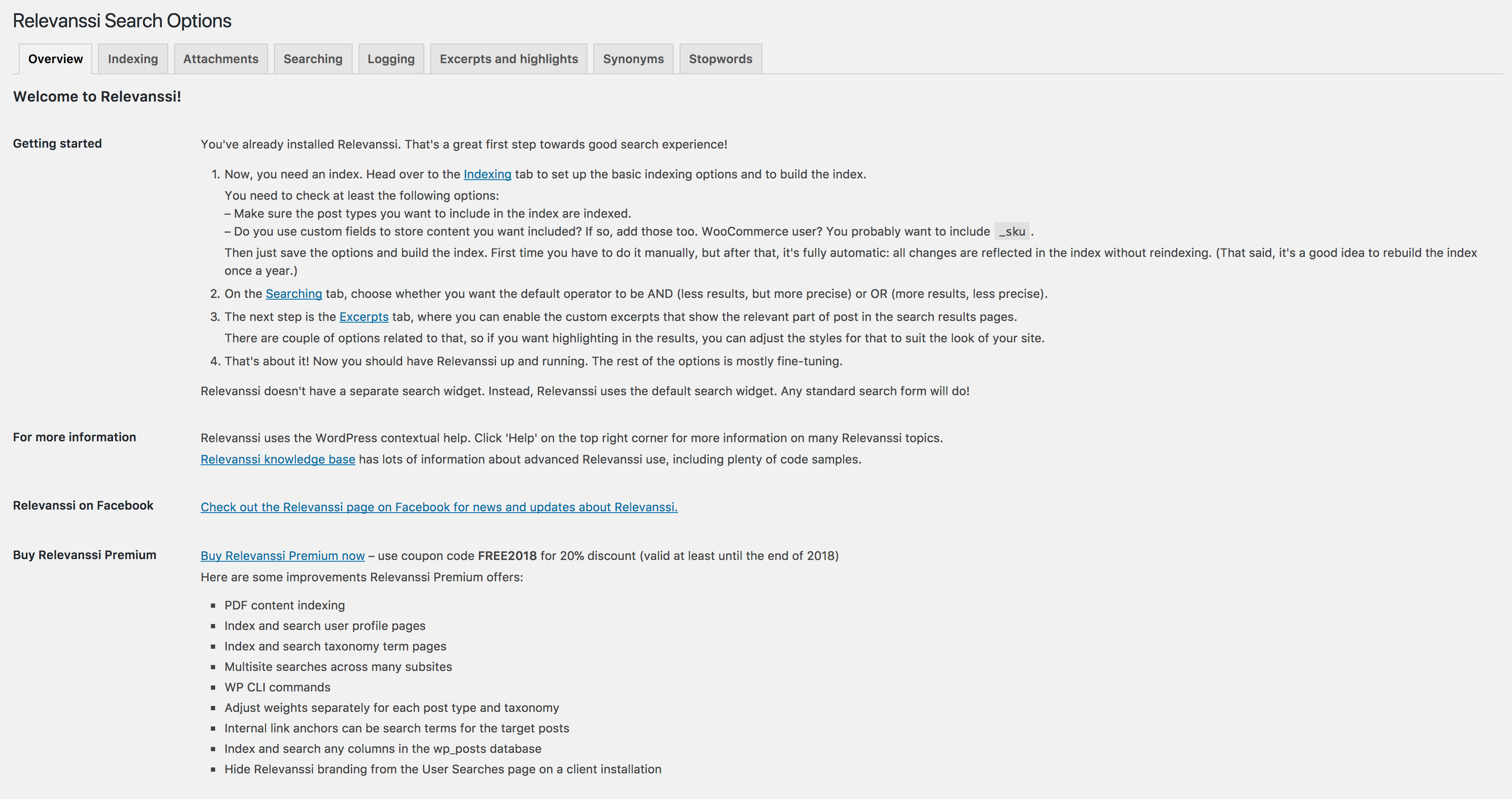The image size is (1512, 799).
Task: Open the Synonyms tab
Action: 634,58
